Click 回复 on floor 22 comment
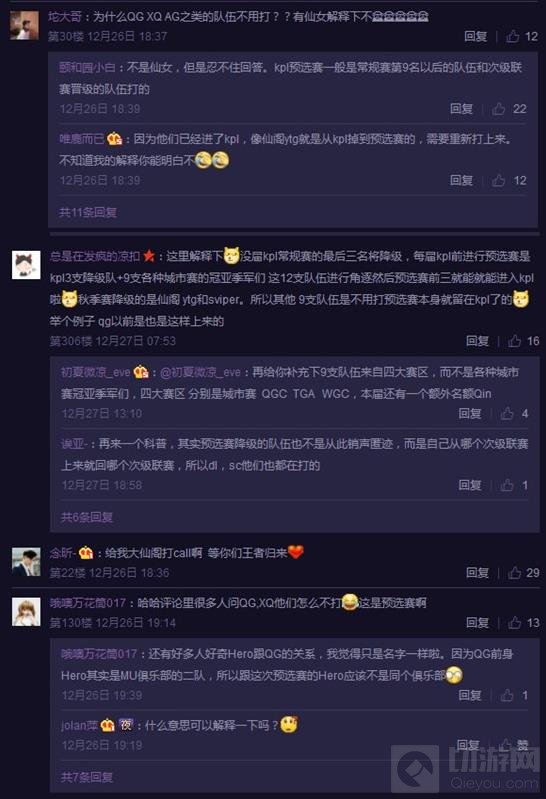This screenshot has width=546, height=799. pos(477,573)
